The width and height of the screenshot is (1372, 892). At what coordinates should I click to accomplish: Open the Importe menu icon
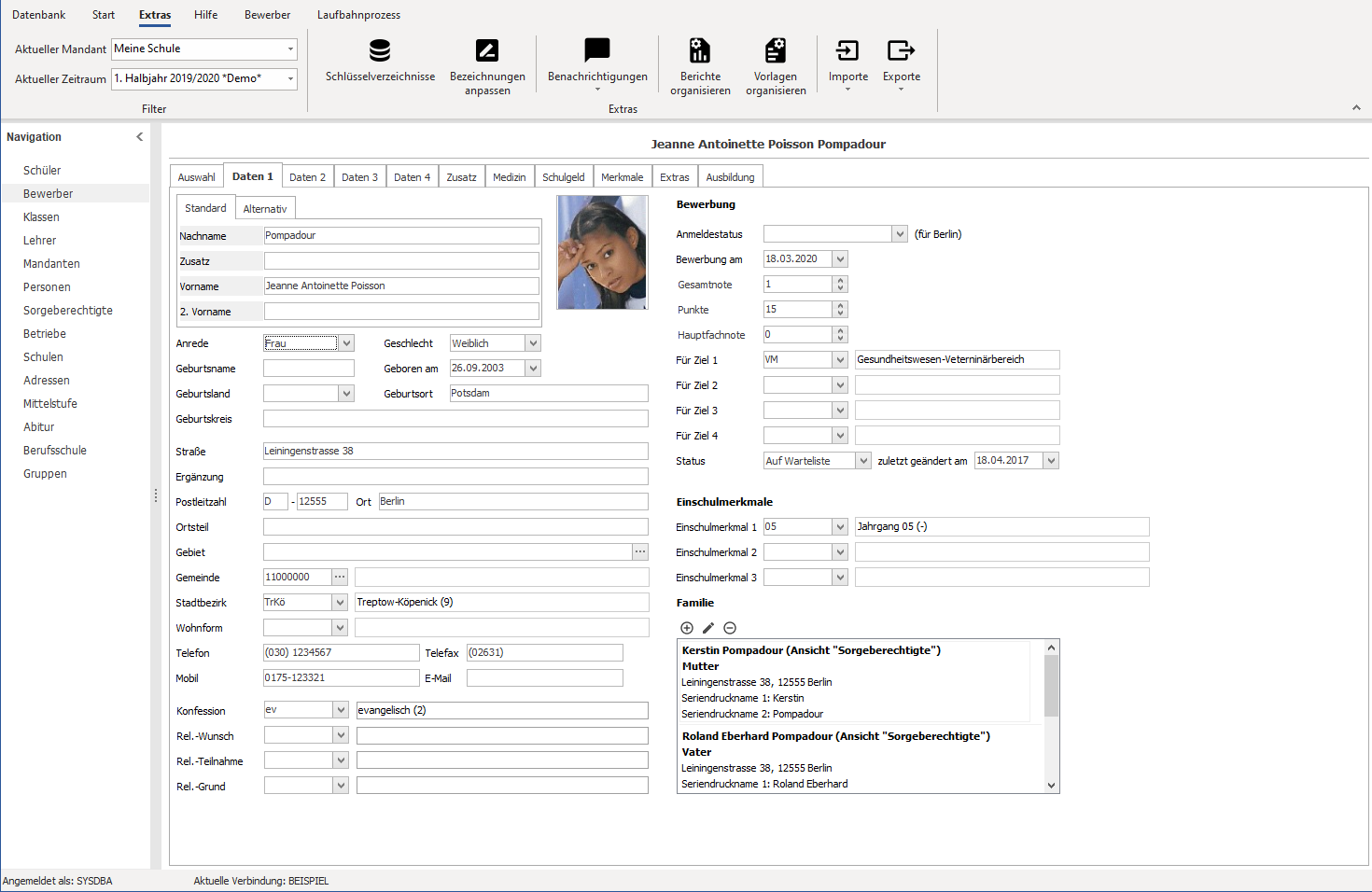pyautogui.click(x=847, y=50)
